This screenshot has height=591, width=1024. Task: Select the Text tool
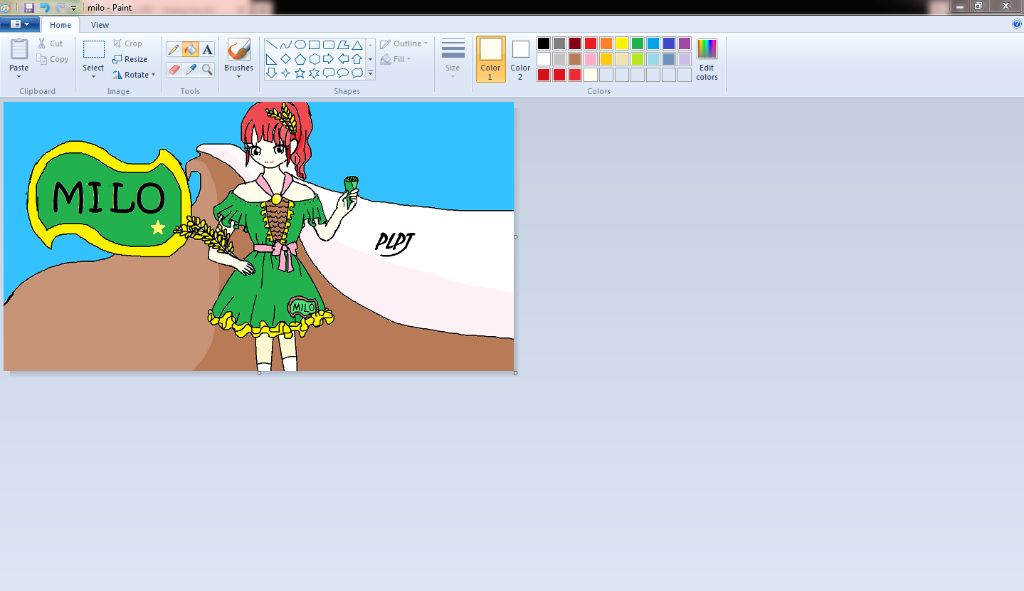[x=207, y=50]
